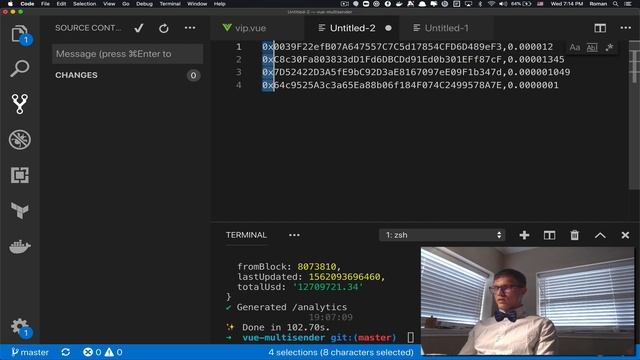This screenshot has width=640, height=360.
Task: Open the File menu
Action: 45,4
